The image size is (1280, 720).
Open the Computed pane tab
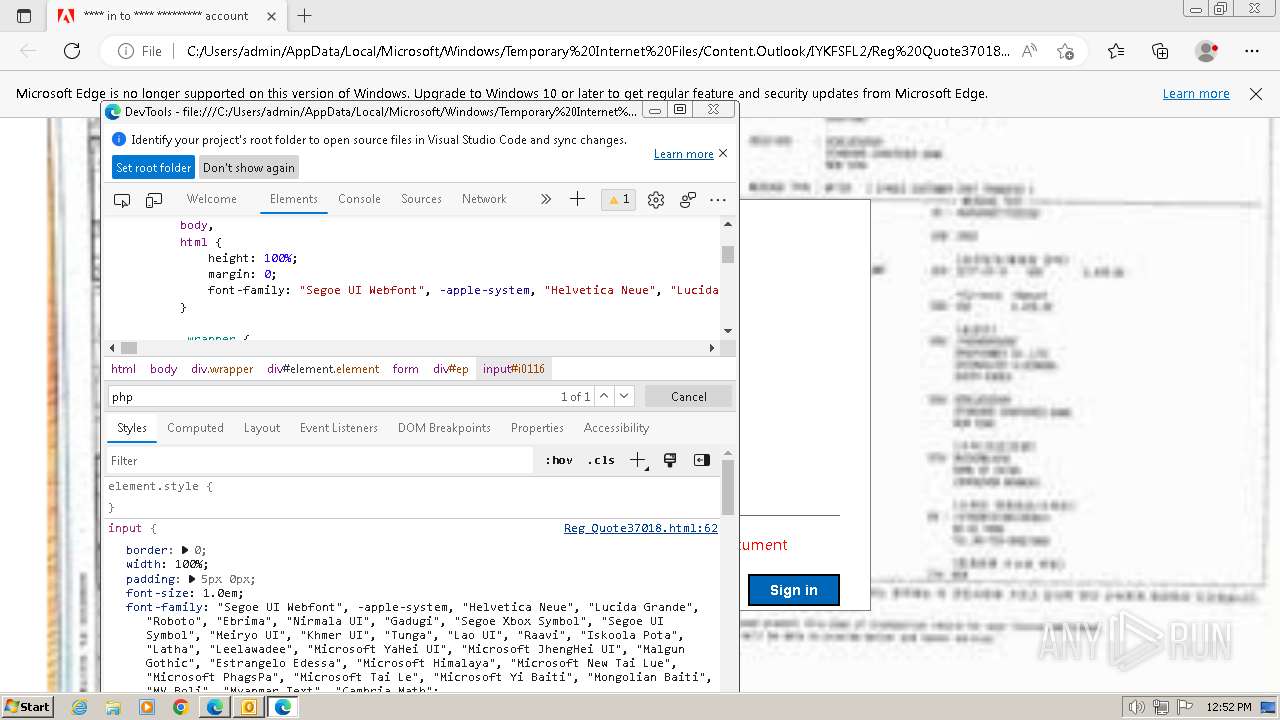(x=195, y=428)
